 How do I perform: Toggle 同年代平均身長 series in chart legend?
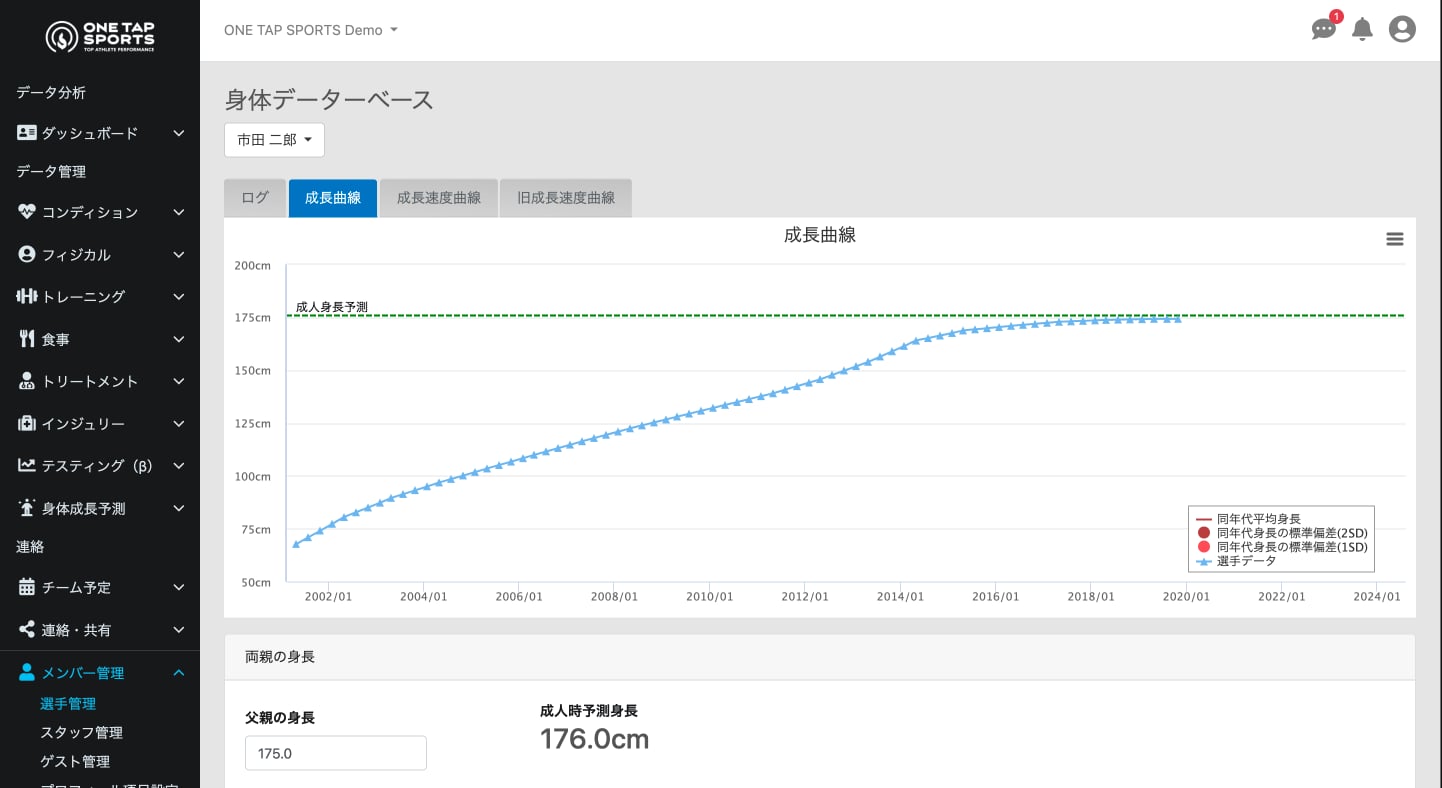click(1258, 519)
